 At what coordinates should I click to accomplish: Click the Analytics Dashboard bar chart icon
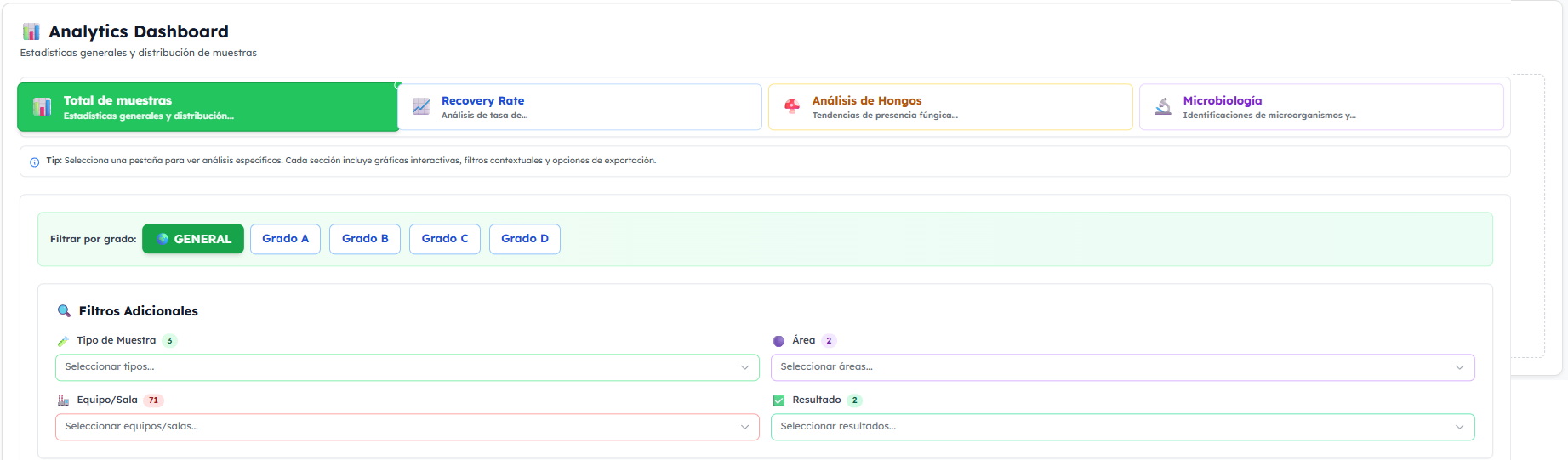coord(31,32)
